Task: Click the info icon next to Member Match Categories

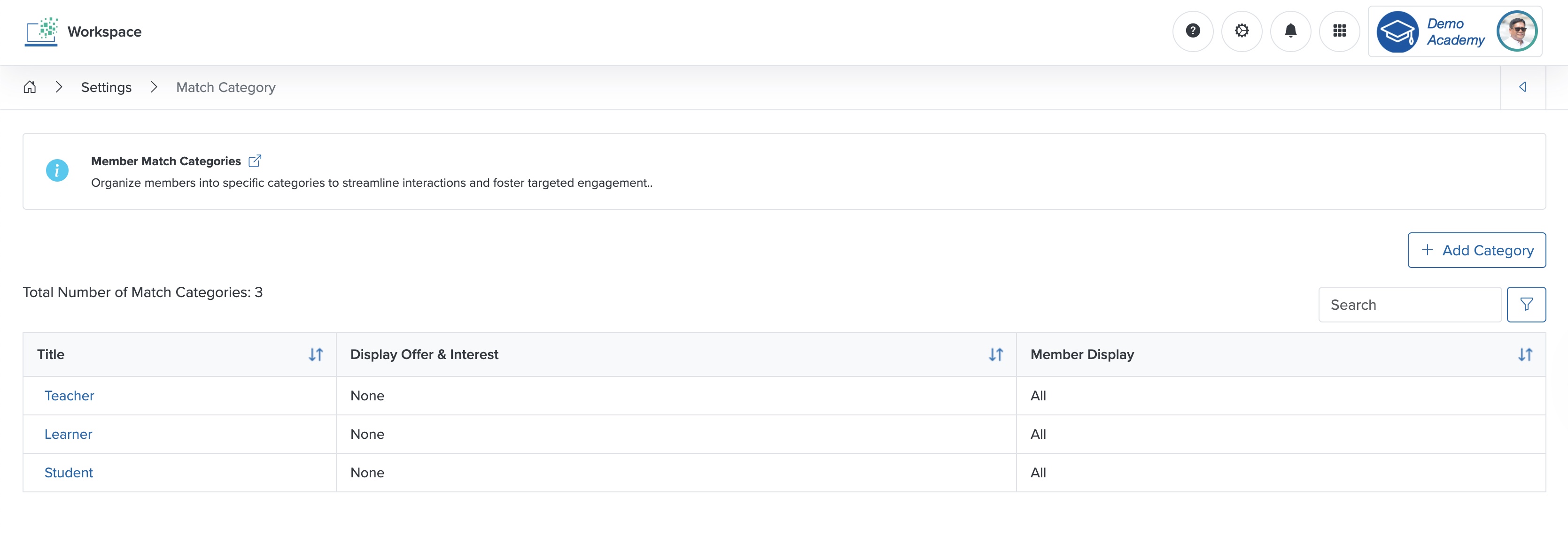Action: pyautogui.click(x=57, y=170)
